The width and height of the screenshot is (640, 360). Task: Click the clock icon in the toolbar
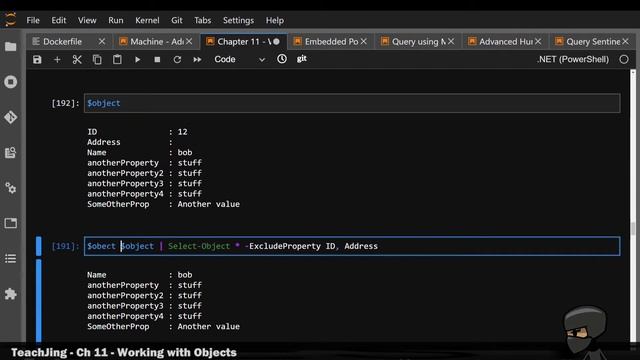pyautogui.click(x=282, y=59)
